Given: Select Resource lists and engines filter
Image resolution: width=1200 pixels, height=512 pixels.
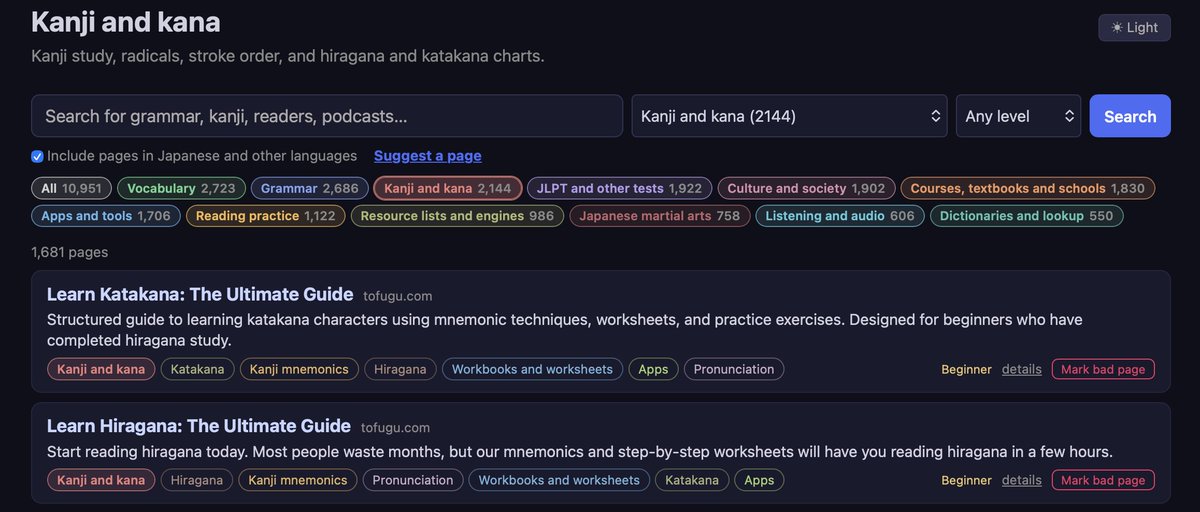Looking at the screenshot, I should tap(457, 216).
